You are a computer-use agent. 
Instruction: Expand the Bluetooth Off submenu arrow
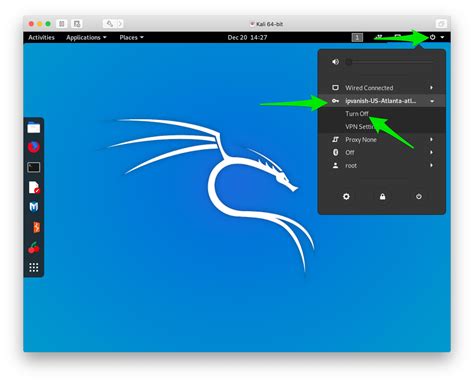[431, 152]
